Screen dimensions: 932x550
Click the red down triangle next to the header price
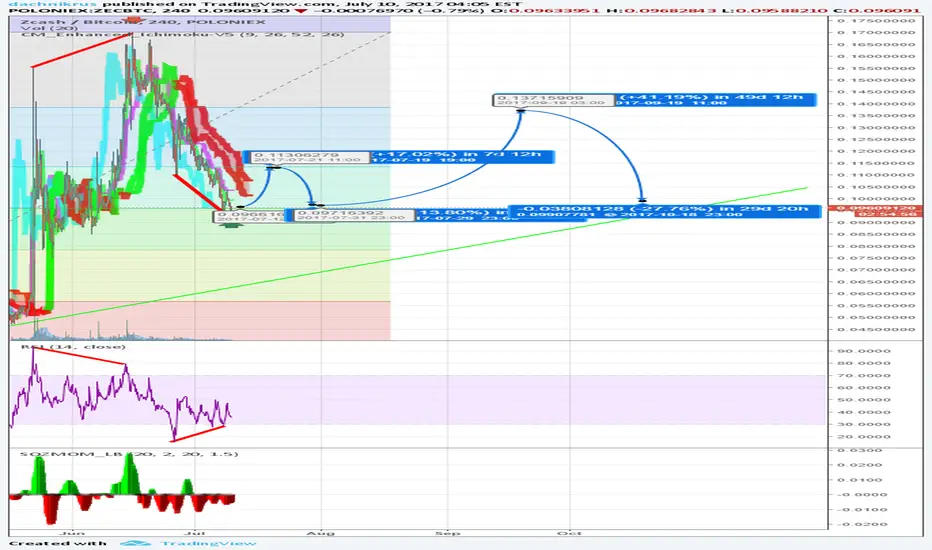click(x=301, y=11)
